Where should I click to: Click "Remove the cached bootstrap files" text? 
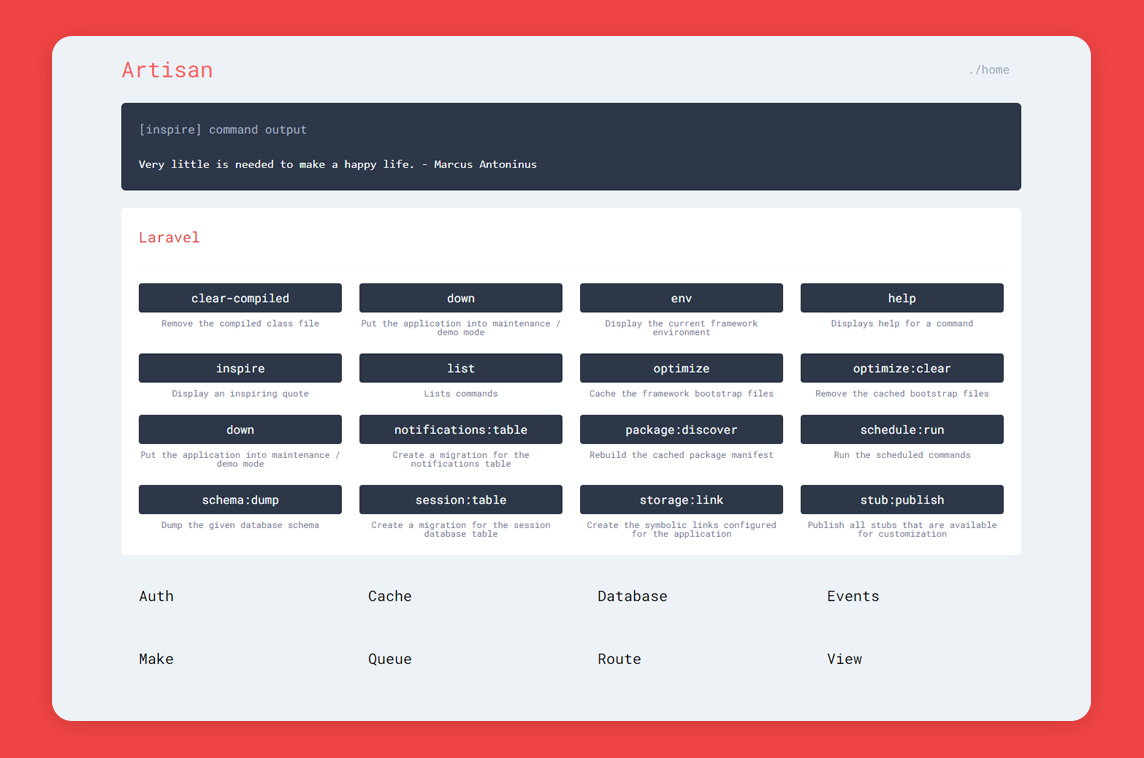point(902,393)
